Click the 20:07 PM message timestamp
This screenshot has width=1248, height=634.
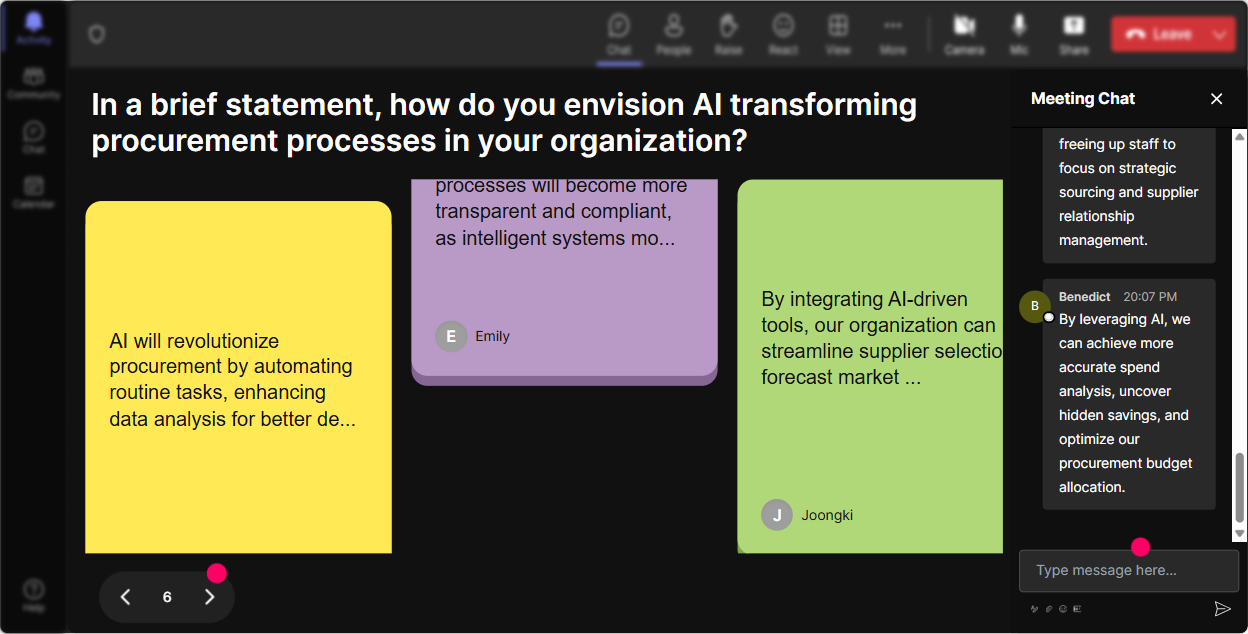[x=1150, y=297]
